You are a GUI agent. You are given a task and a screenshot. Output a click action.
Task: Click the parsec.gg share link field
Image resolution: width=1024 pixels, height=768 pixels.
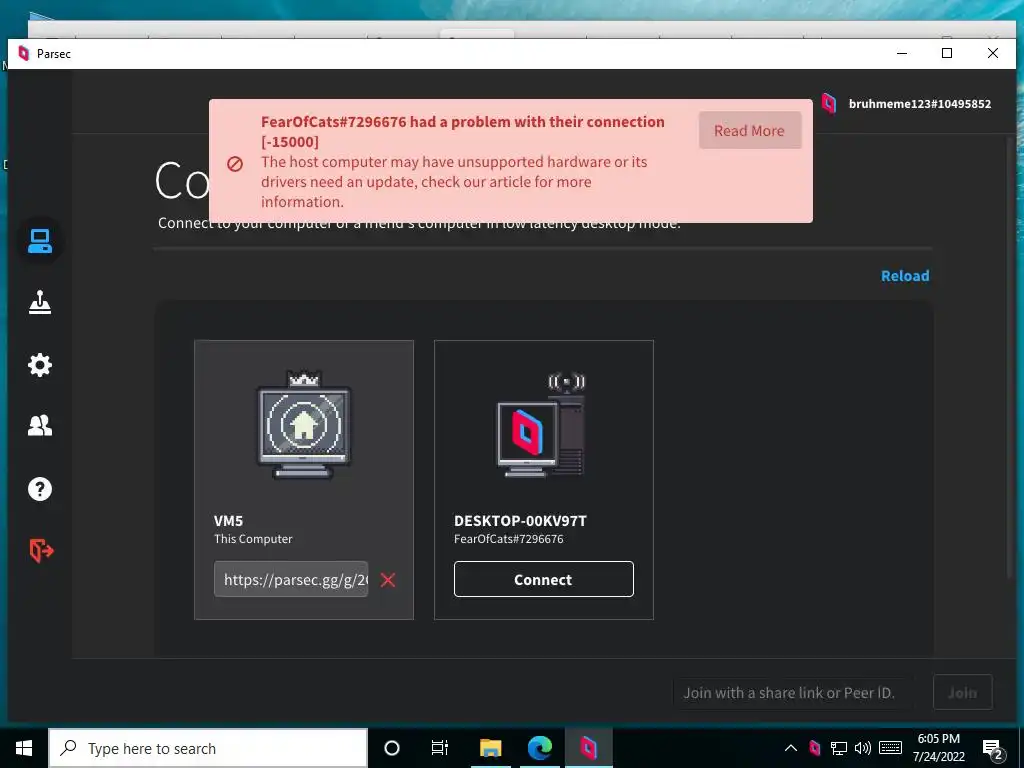[291, 579]
